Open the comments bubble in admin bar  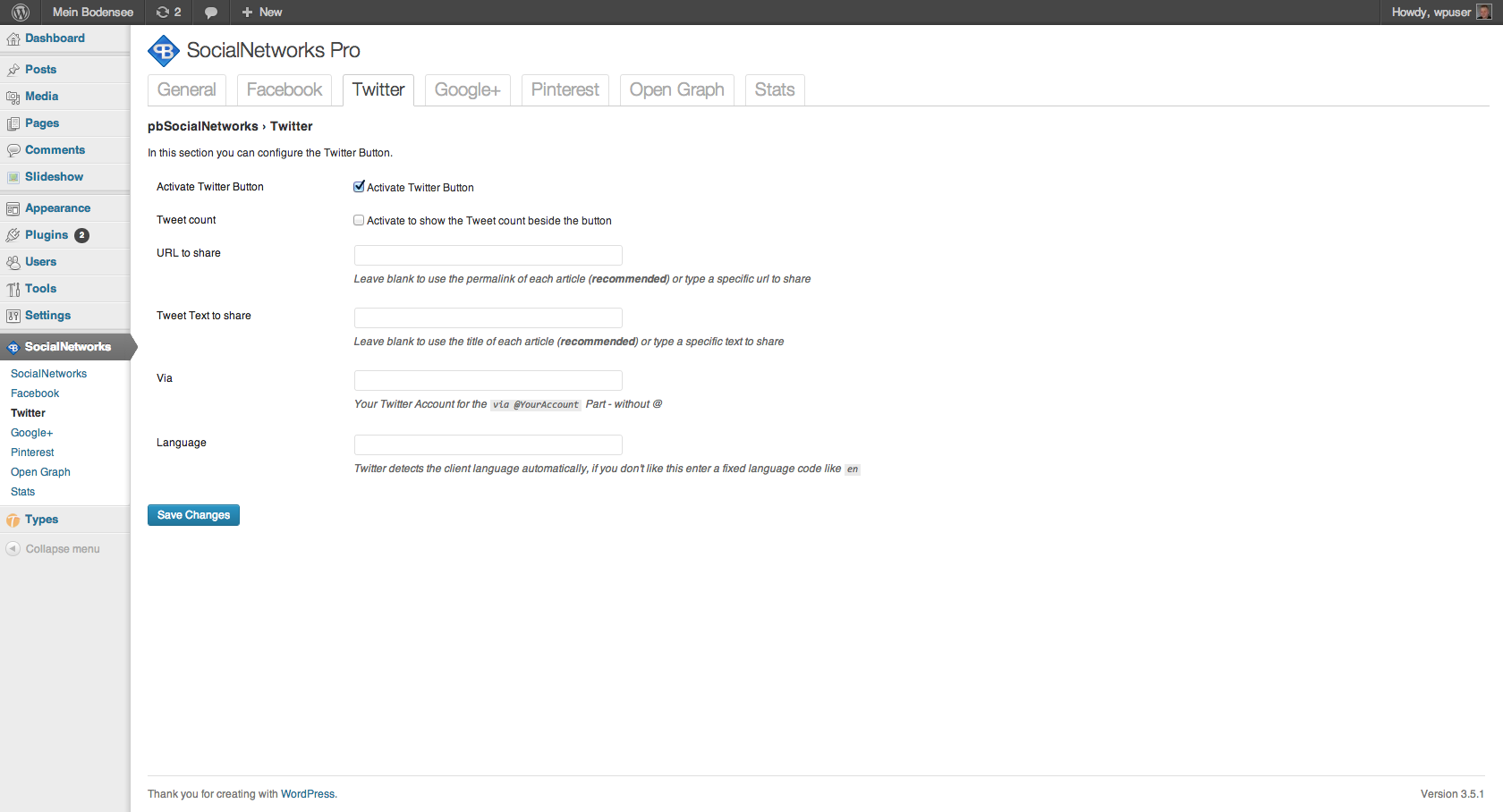pos(211,13)
